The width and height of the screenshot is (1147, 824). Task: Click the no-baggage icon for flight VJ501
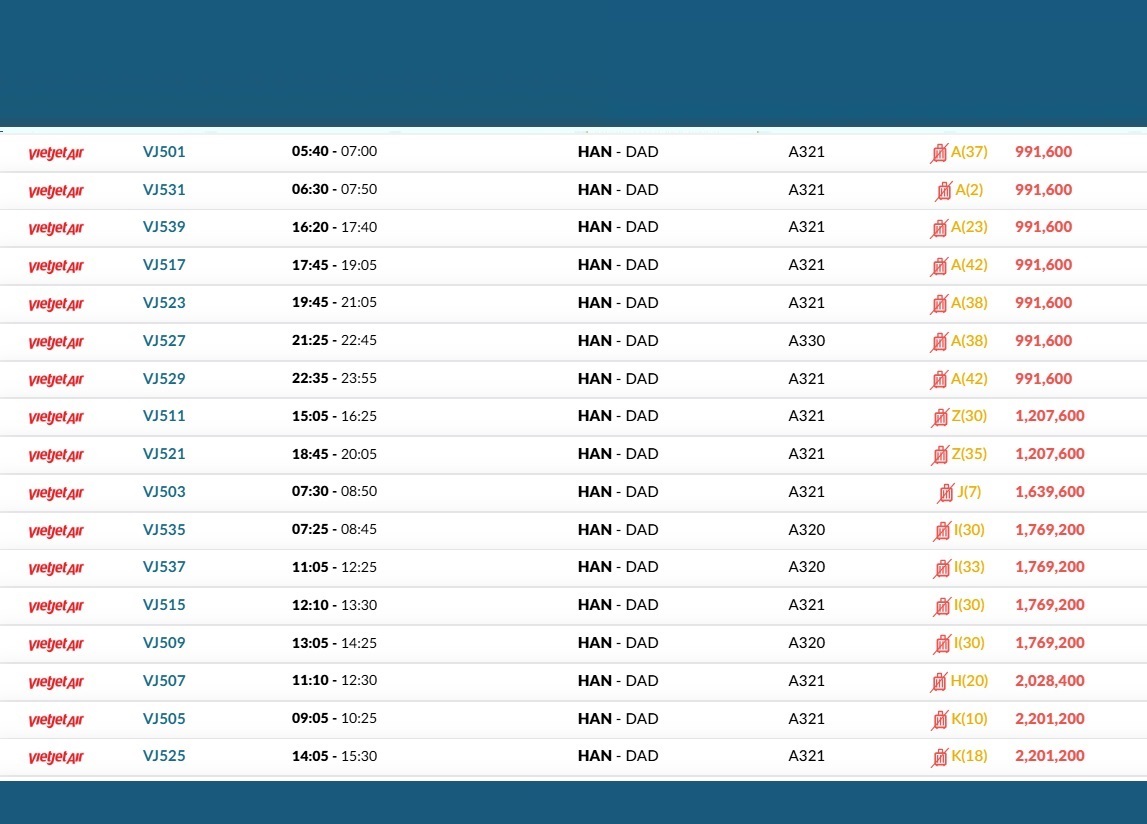[939, 153]
